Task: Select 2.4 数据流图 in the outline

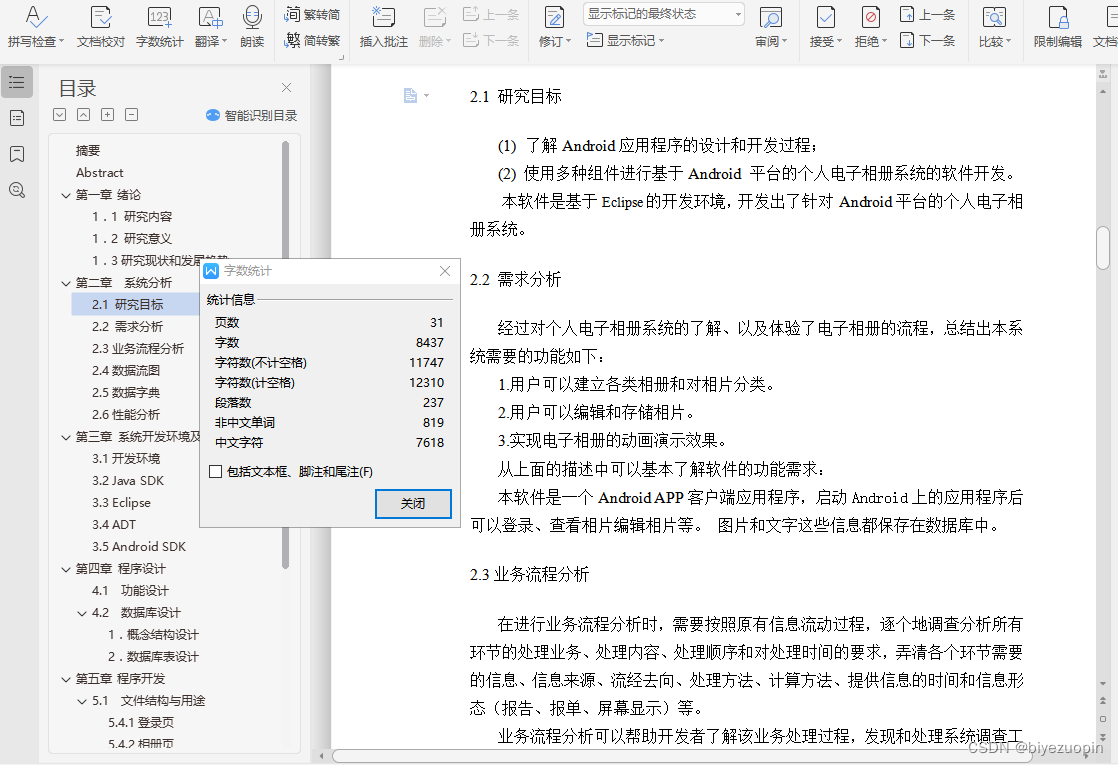Action: (126, 371)
